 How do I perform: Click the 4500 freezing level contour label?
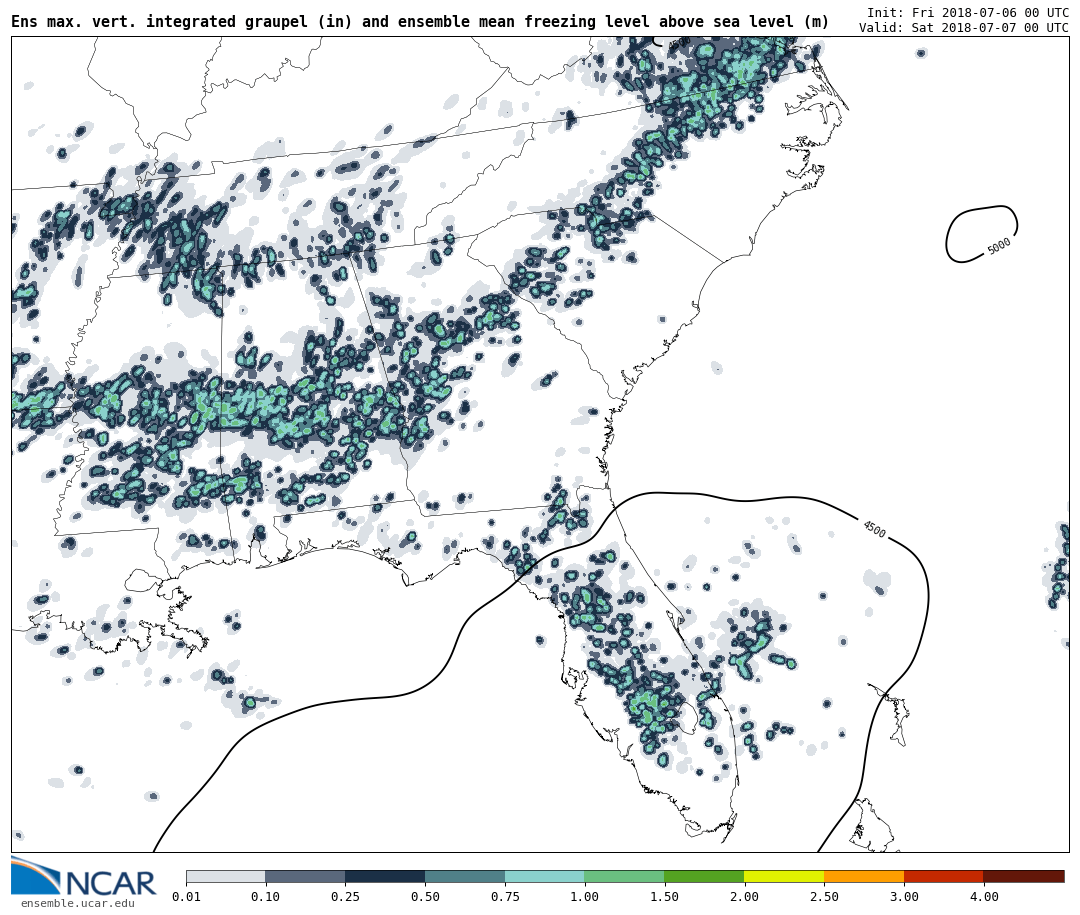[874, 529]
